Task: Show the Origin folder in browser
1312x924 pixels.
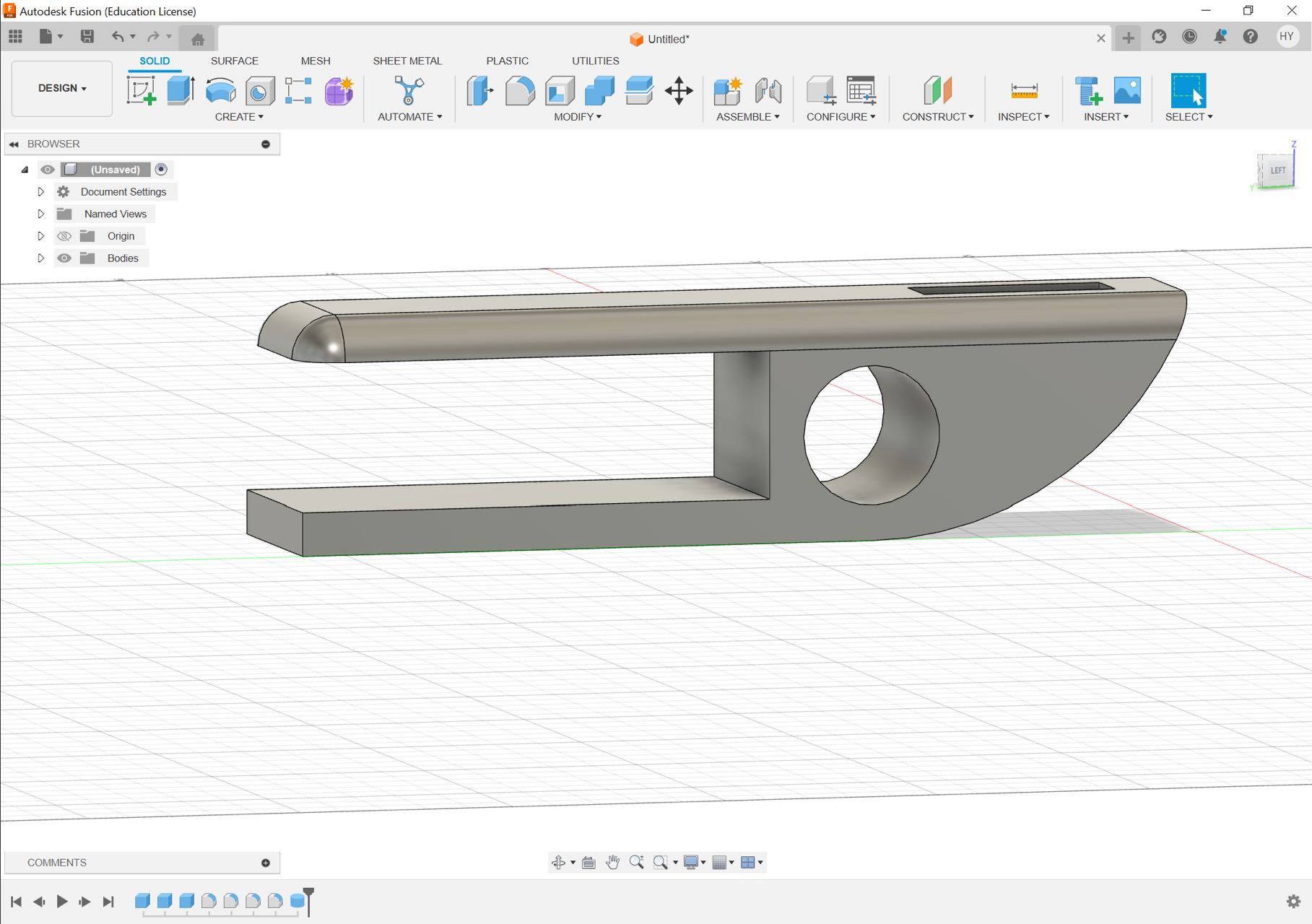Action: click(x=64, y=235)
